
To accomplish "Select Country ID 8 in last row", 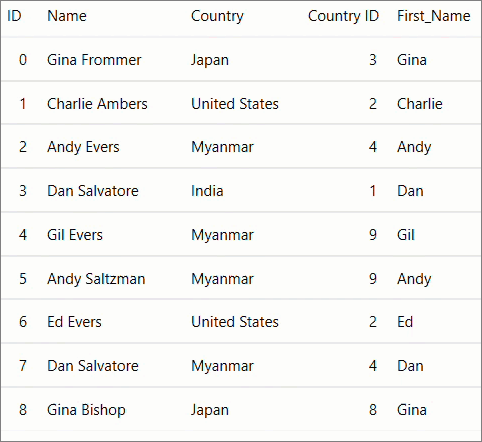I will (373, 410).
